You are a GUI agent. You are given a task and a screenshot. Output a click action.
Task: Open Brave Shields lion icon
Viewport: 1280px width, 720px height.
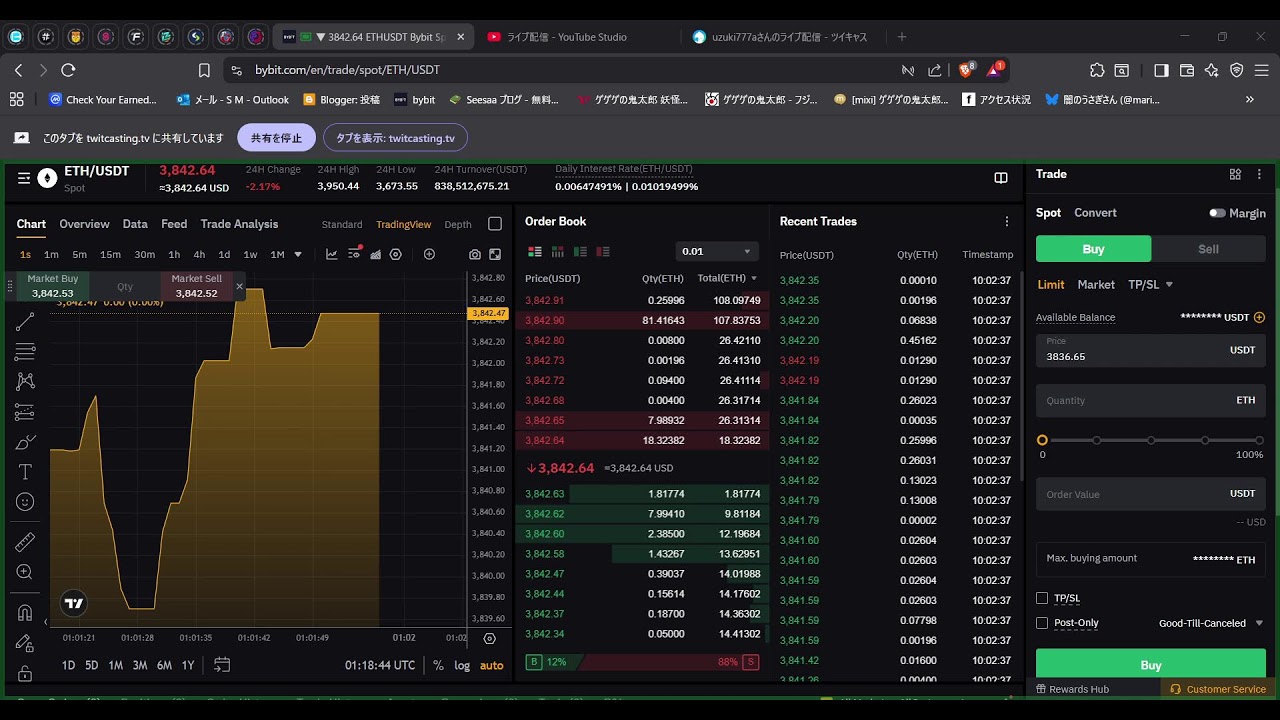[x=967, y=70]
